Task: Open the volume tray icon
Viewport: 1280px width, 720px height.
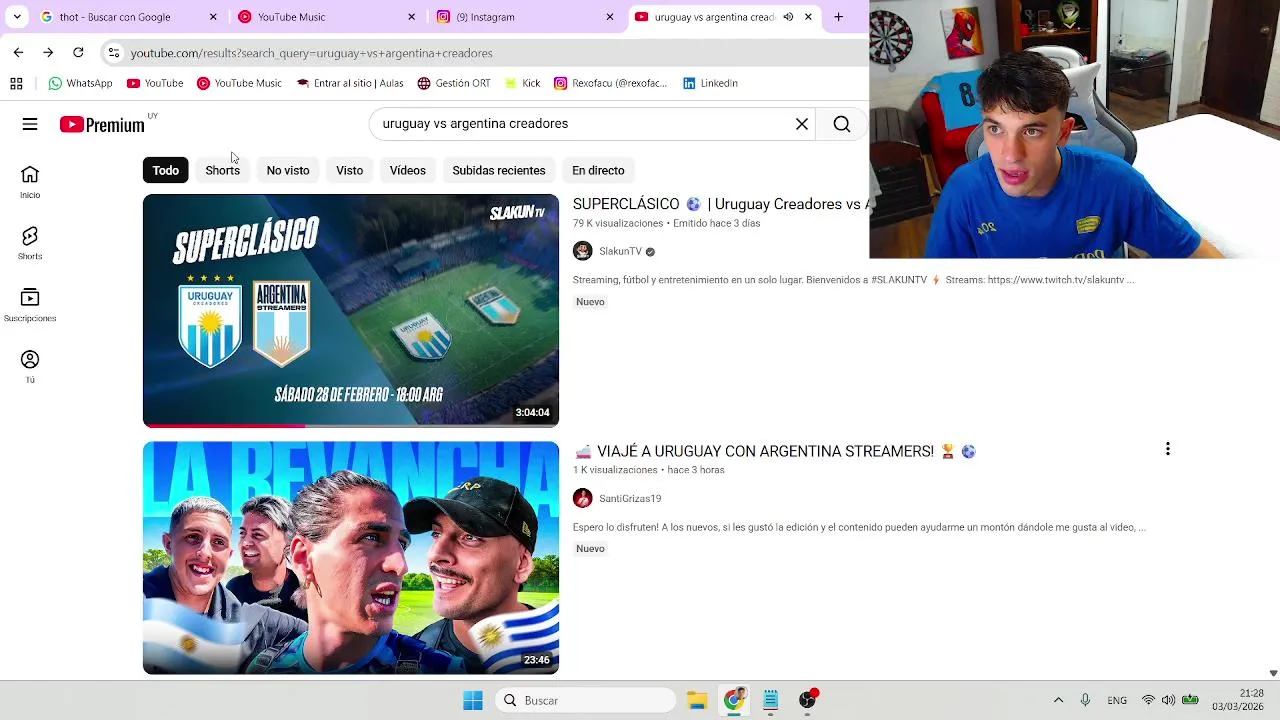Action: (x=1168, y=700)
